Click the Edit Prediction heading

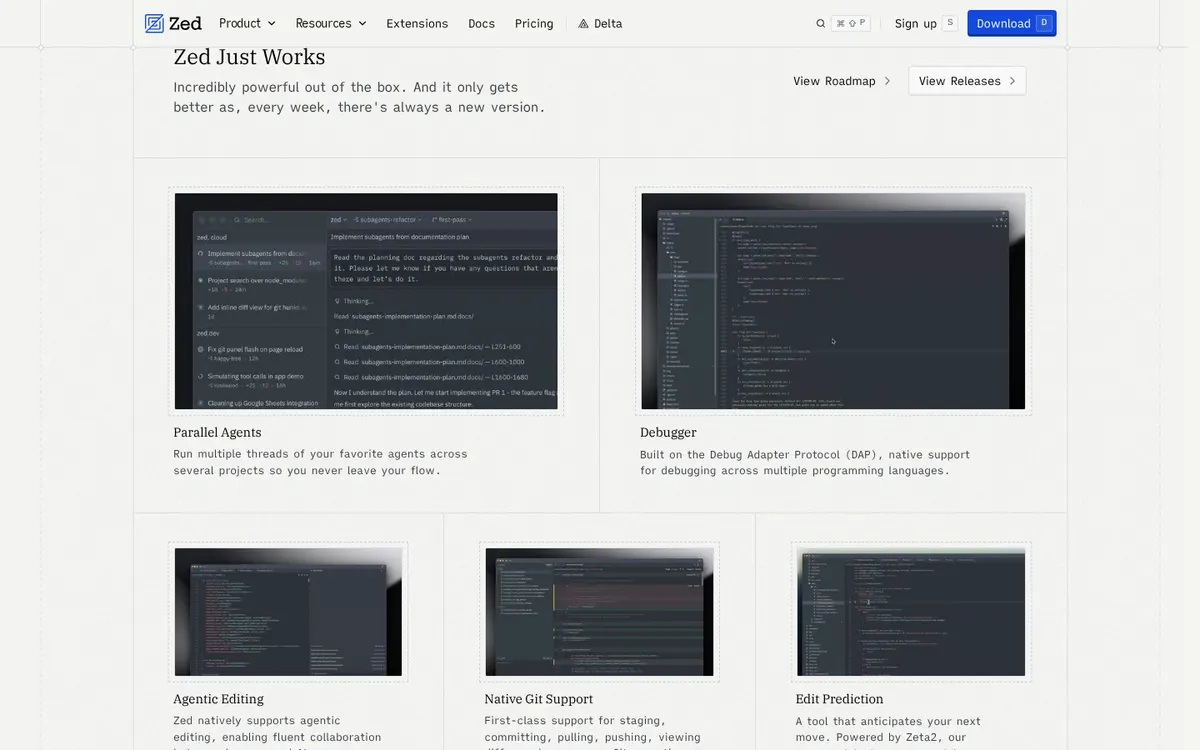pos(840,699)
